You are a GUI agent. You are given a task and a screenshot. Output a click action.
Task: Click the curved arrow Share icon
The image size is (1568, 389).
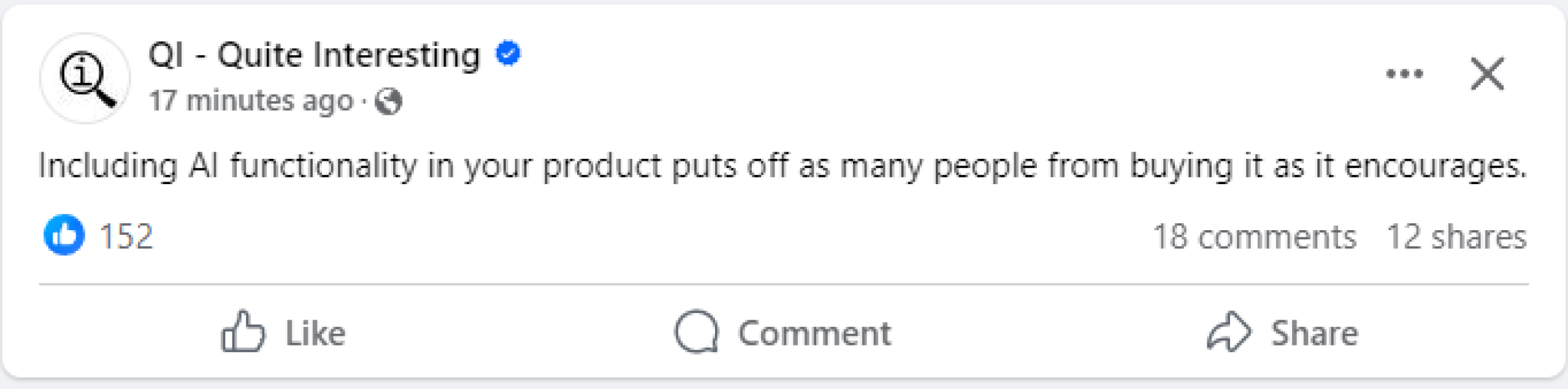coord(1228,332)
